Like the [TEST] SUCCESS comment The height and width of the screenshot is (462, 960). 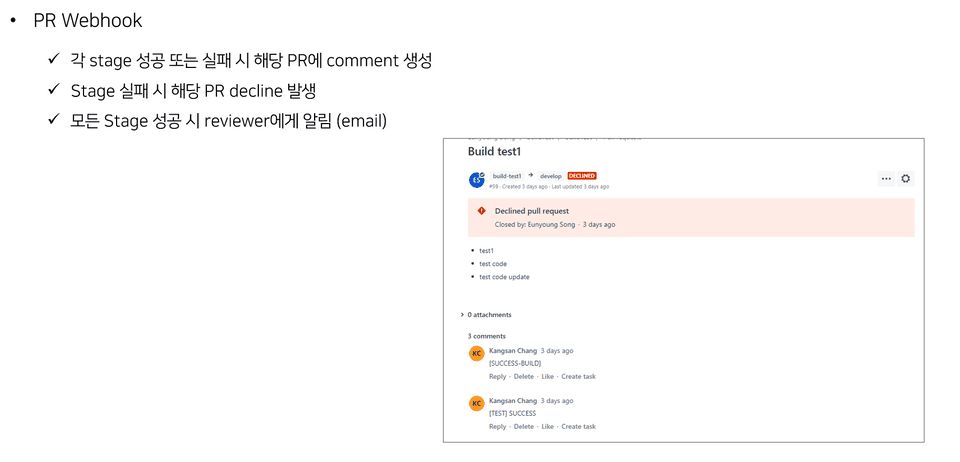tap(547, 427)
